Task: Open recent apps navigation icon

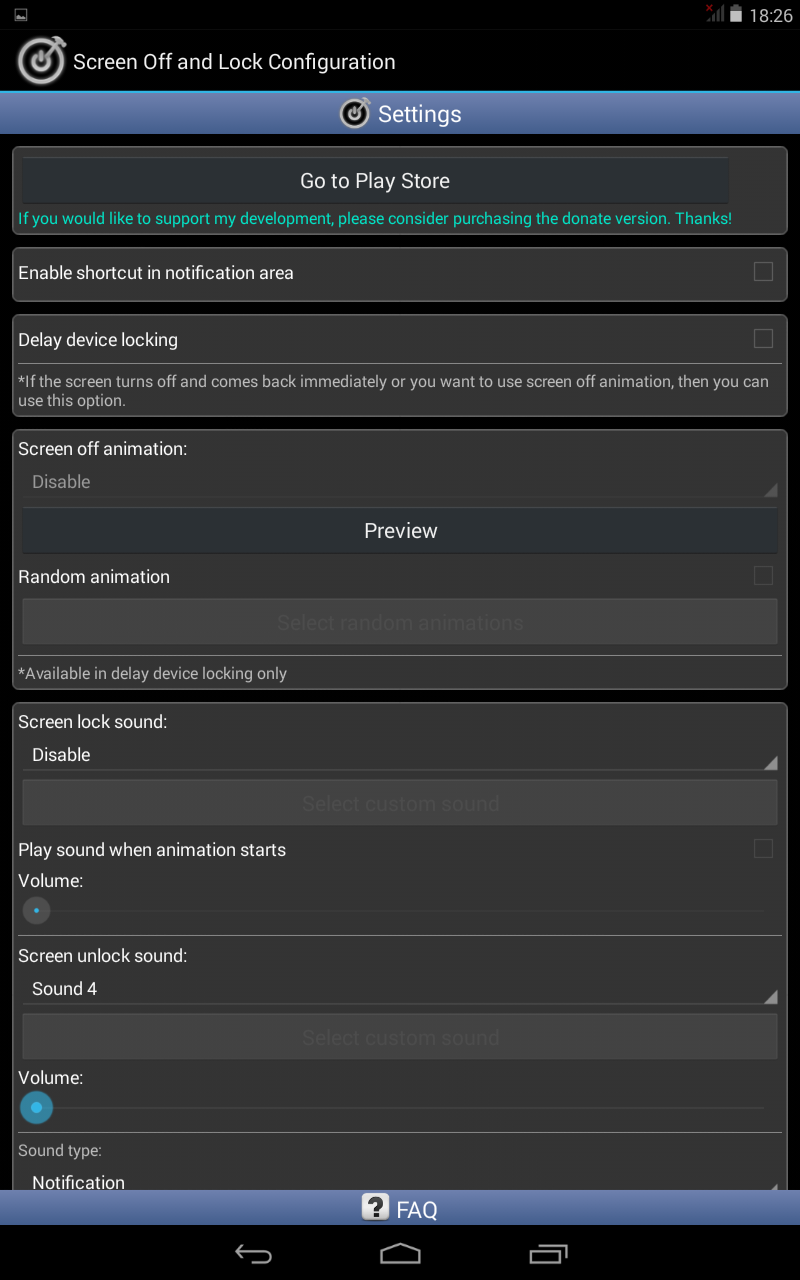Action: point(547,1253)
